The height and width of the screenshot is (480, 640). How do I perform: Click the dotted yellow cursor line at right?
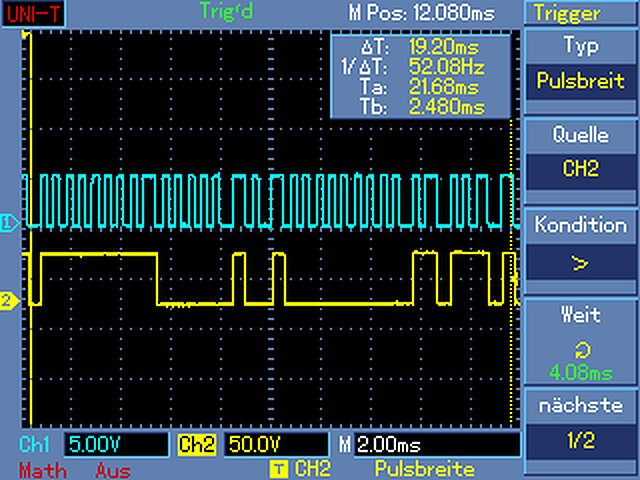tap(511, 271)
